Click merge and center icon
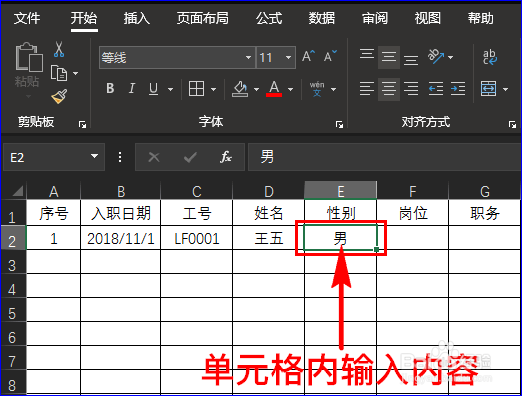522x396 pixels. pos(488,89)
